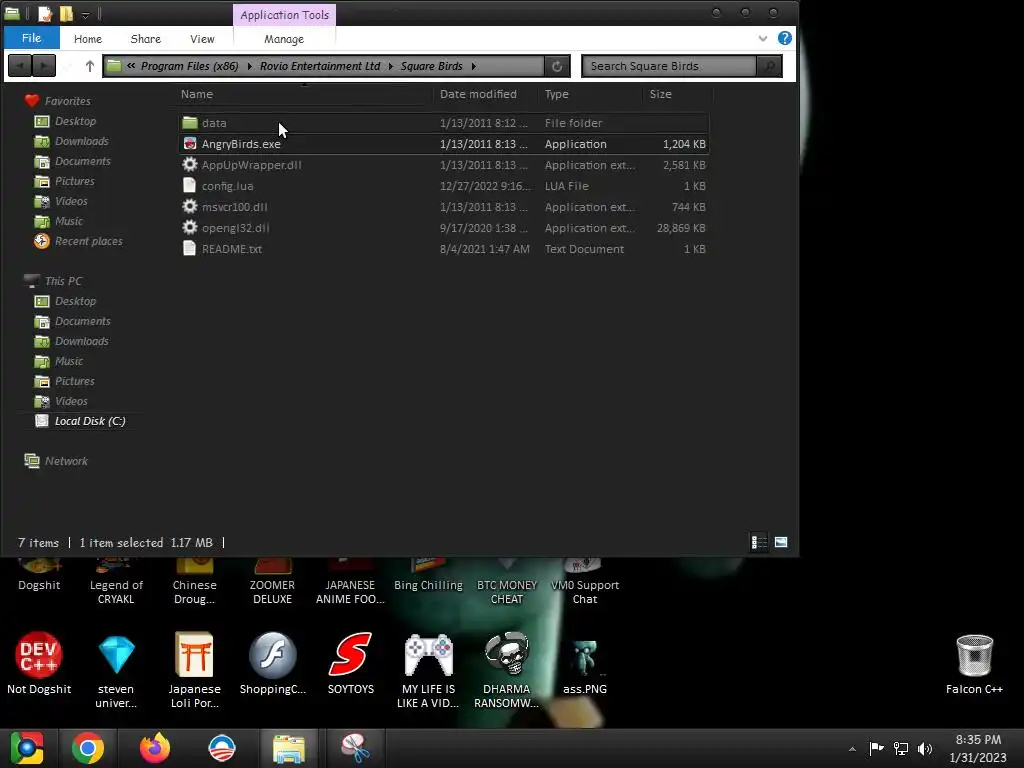Click the volume speaker tray icon

(925, 748)
